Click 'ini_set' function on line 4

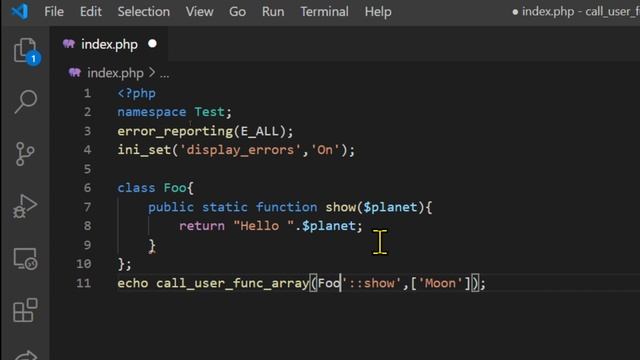coord(144,150)
